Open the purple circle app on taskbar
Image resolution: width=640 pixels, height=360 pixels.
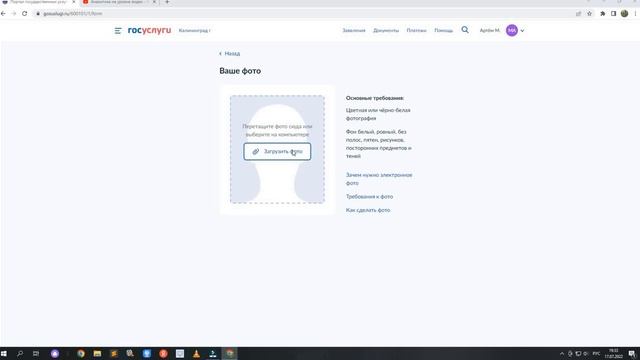pos(55,354)
